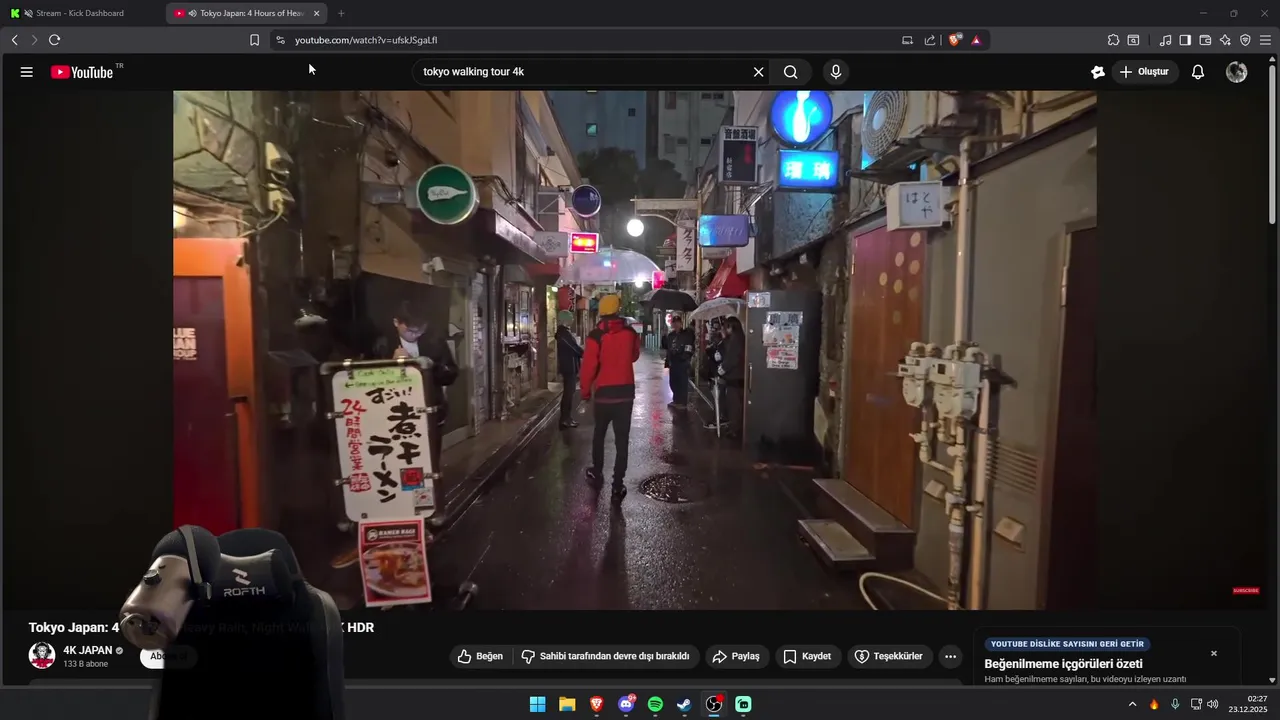Click the video player area
This screenshot has width=1280, height=720.
[634, 350]
